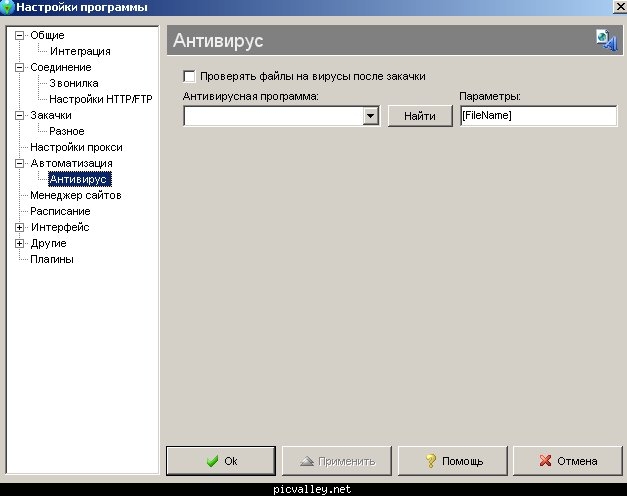Open help with the Помощь button
This screenshot has height=496, width=627.
453,461
